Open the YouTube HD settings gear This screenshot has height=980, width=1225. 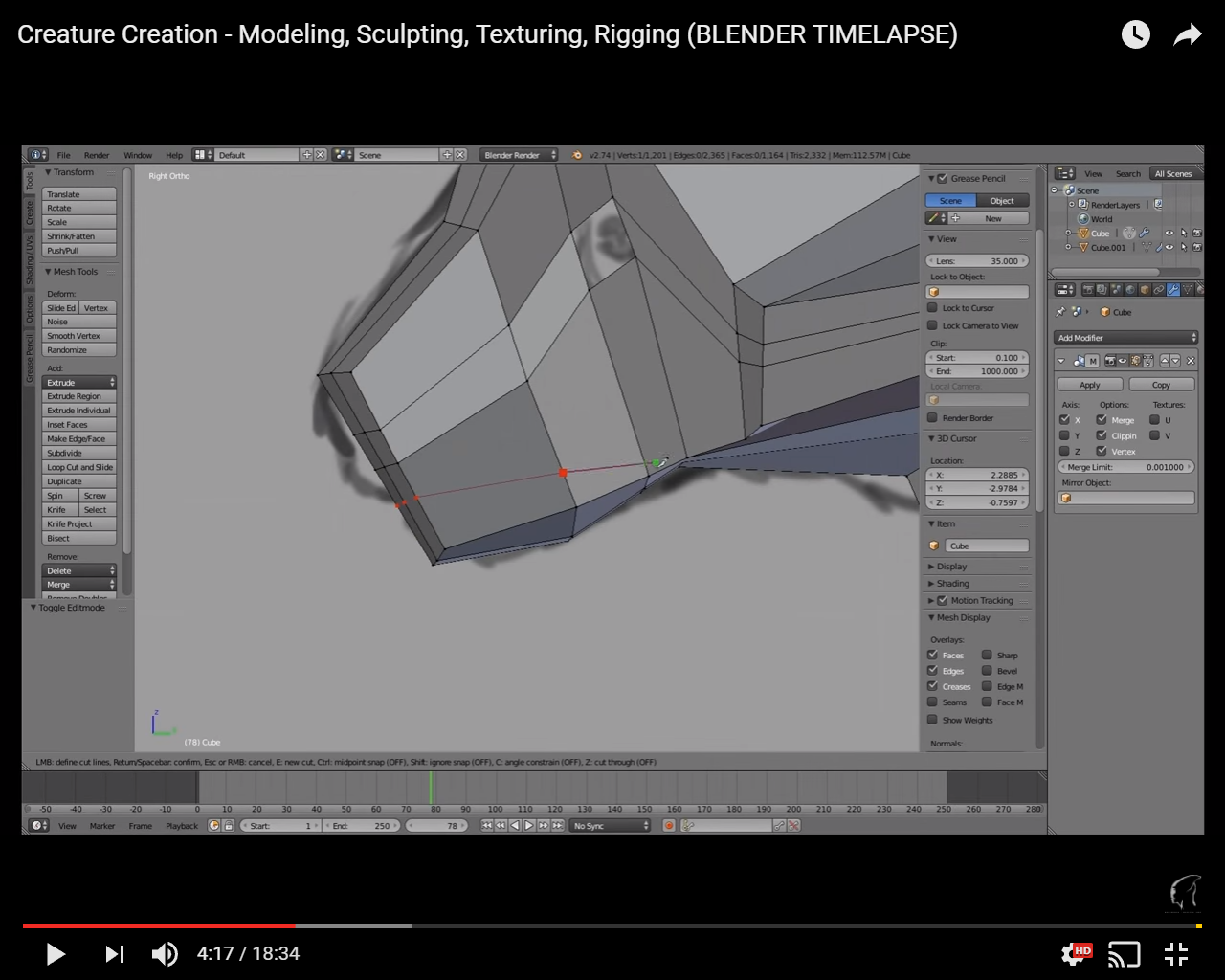tap(1075, 953)
